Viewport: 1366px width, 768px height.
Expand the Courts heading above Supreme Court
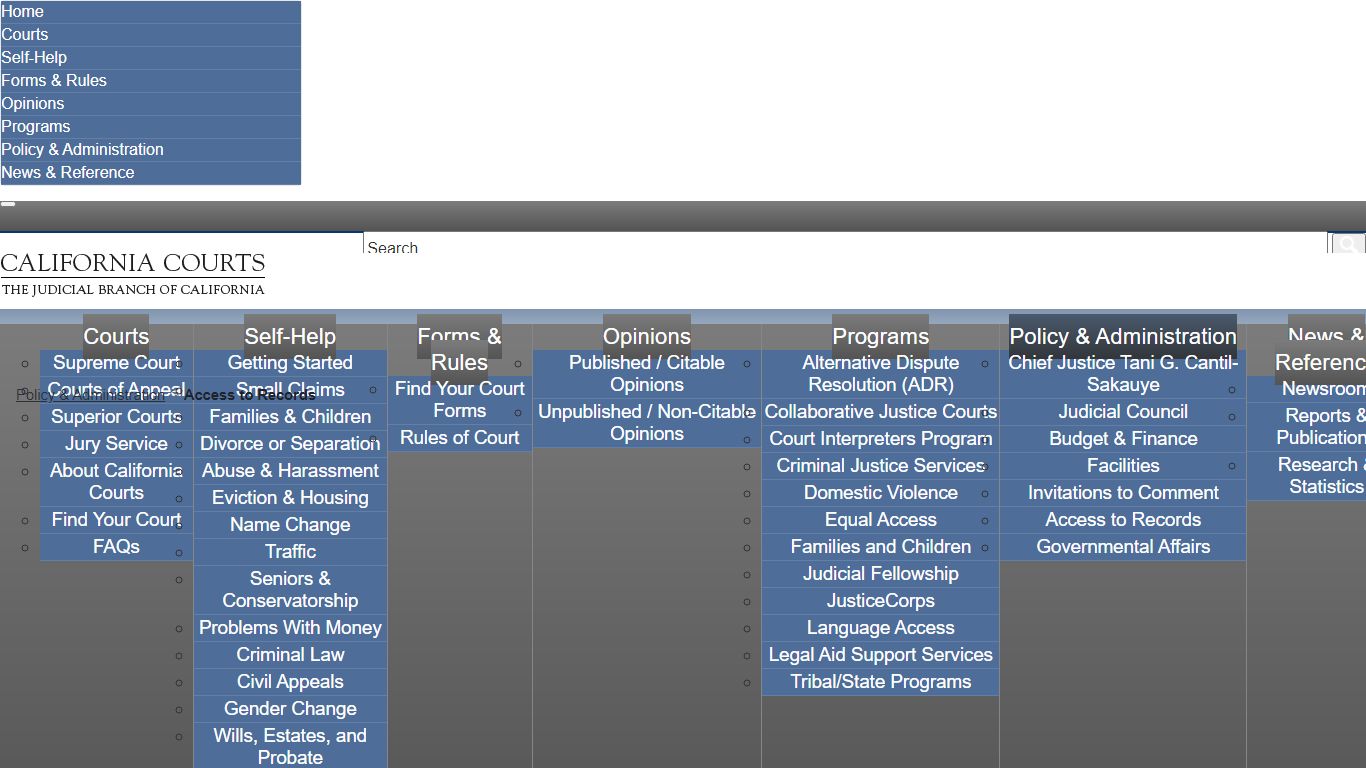116,337
